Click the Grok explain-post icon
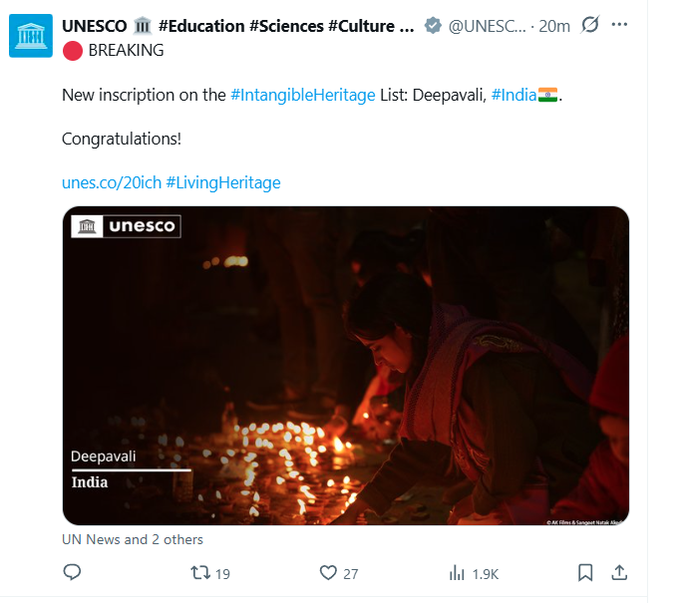This screenshot has height=603, width=680. [589, 26]
